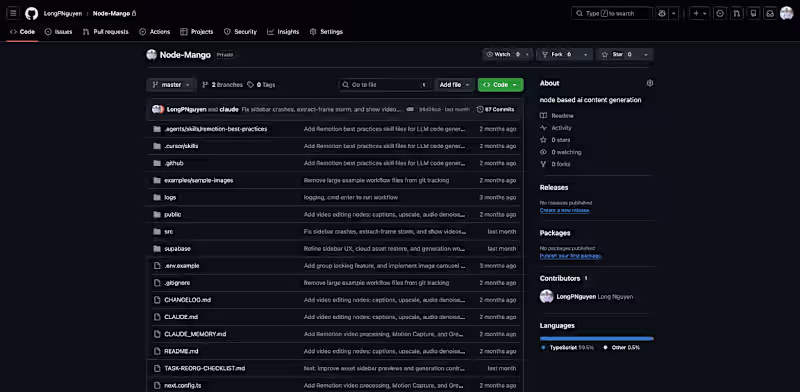Go to GitHub home via Octocat logo
Screen dimensions: 800x392
tap(32, 13)
